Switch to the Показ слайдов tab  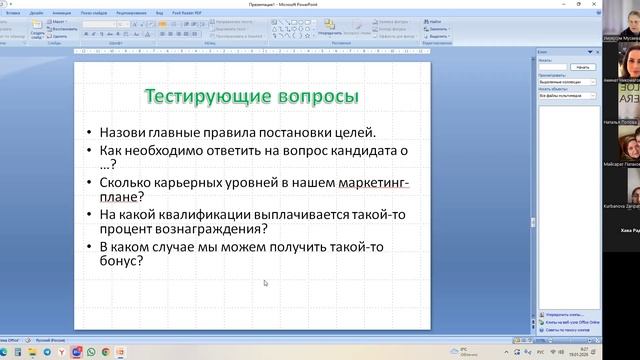(94, 13)
